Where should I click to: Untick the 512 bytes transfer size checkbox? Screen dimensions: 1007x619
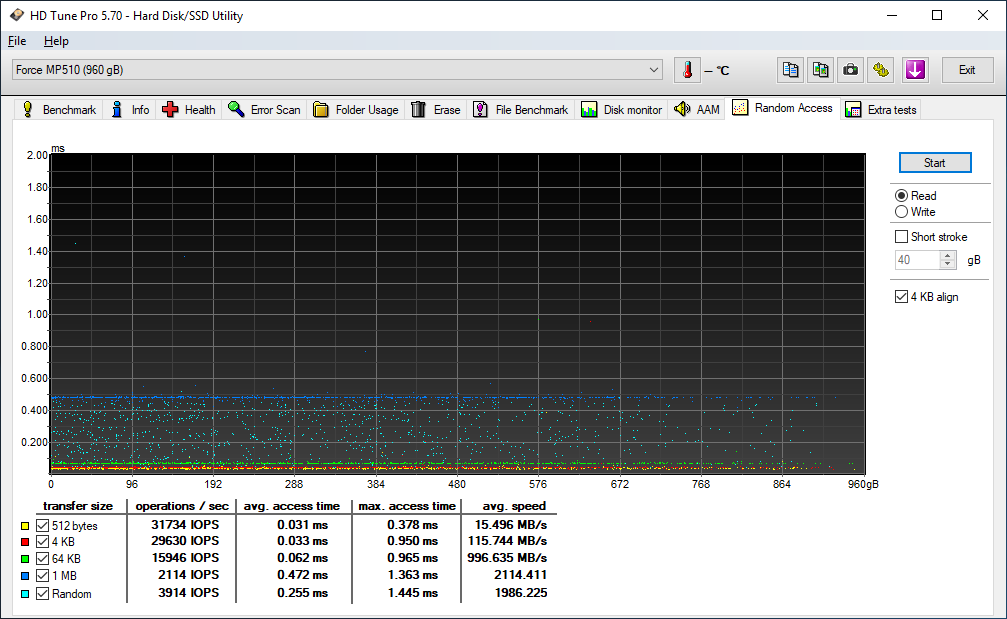point(42,526)
